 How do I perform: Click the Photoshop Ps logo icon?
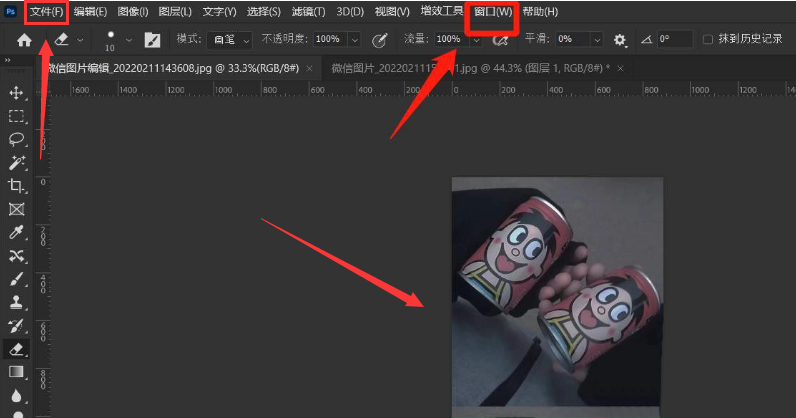10,12
